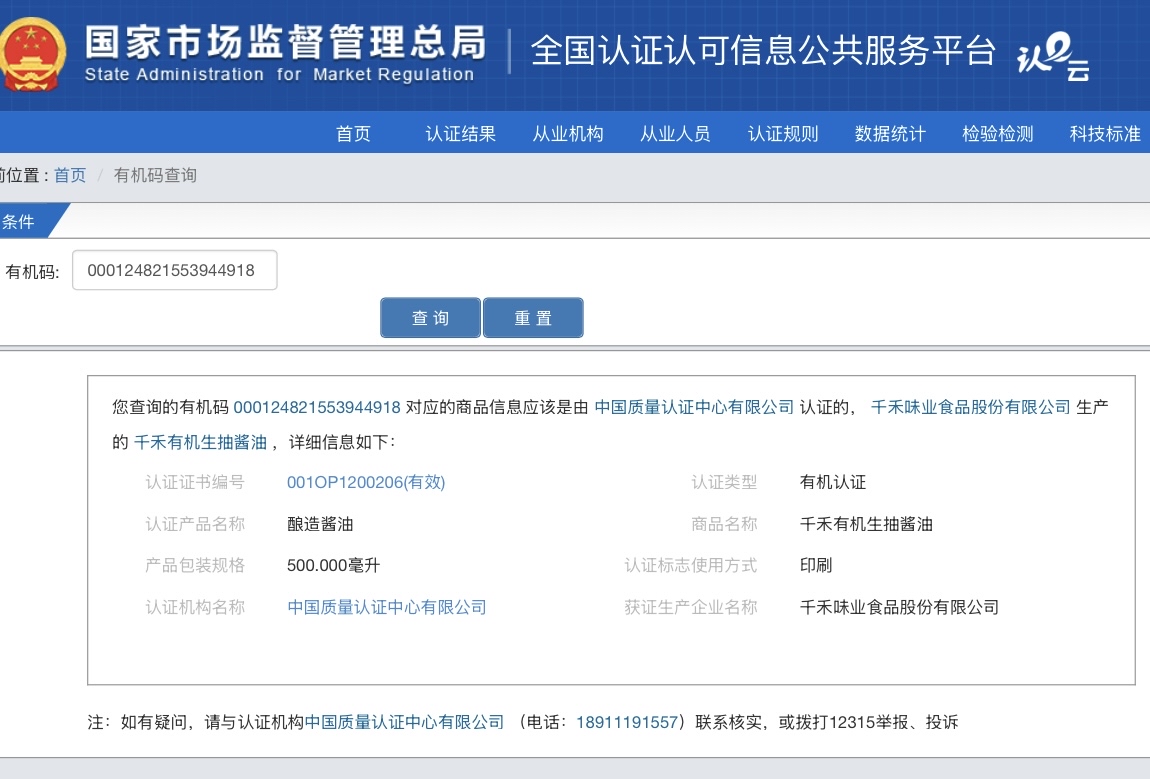This screenshot has height=779, width=1150.
Task: Click 中国质量认证中心有限公司 link in the footer note
Action: tap(404, 723)
